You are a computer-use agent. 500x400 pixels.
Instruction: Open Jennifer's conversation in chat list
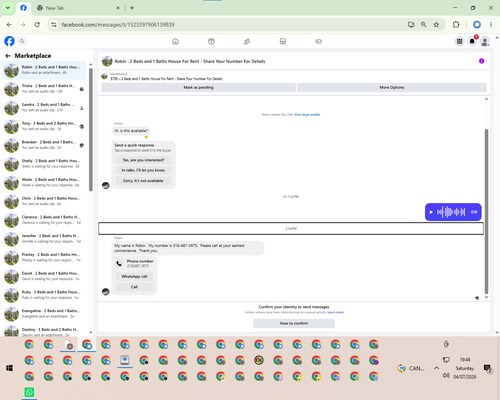[44, 239]
